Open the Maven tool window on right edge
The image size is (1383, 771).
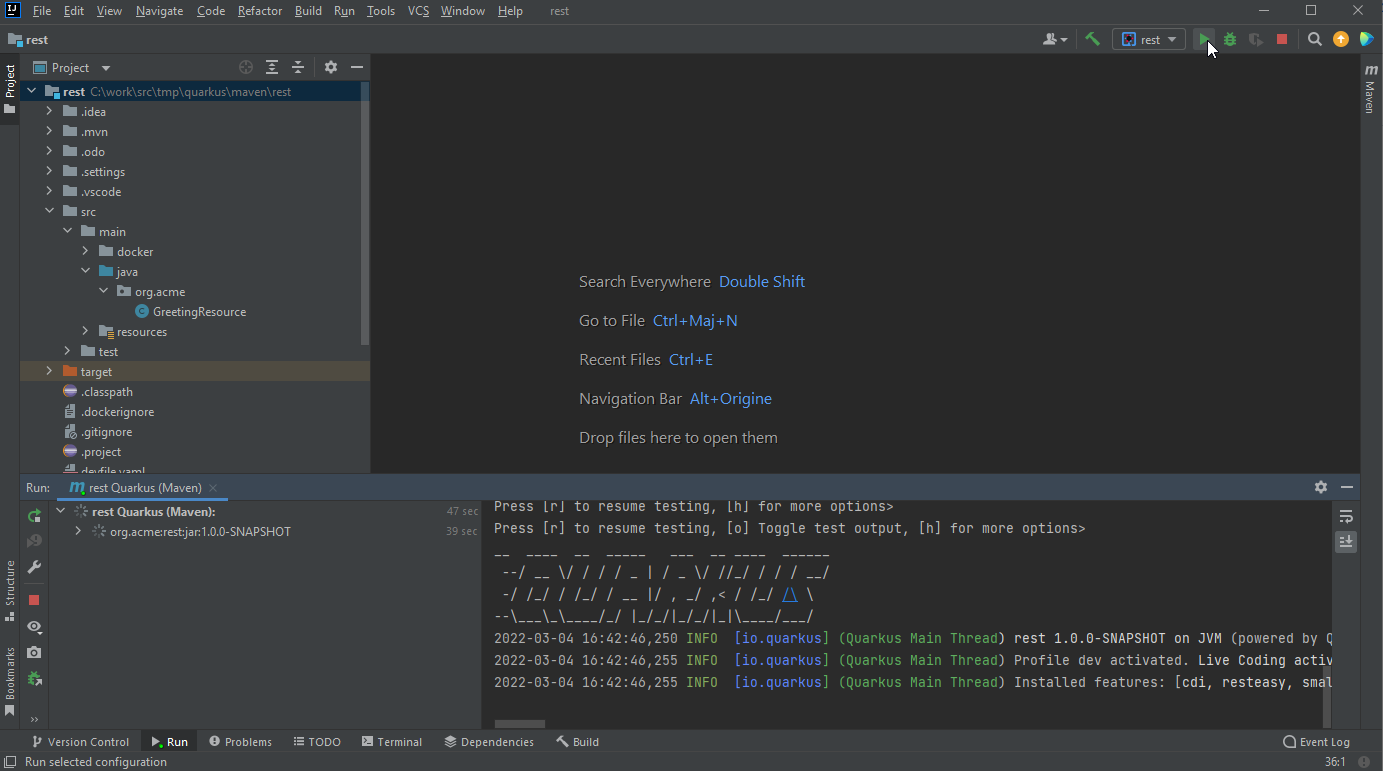point(1370,90)
